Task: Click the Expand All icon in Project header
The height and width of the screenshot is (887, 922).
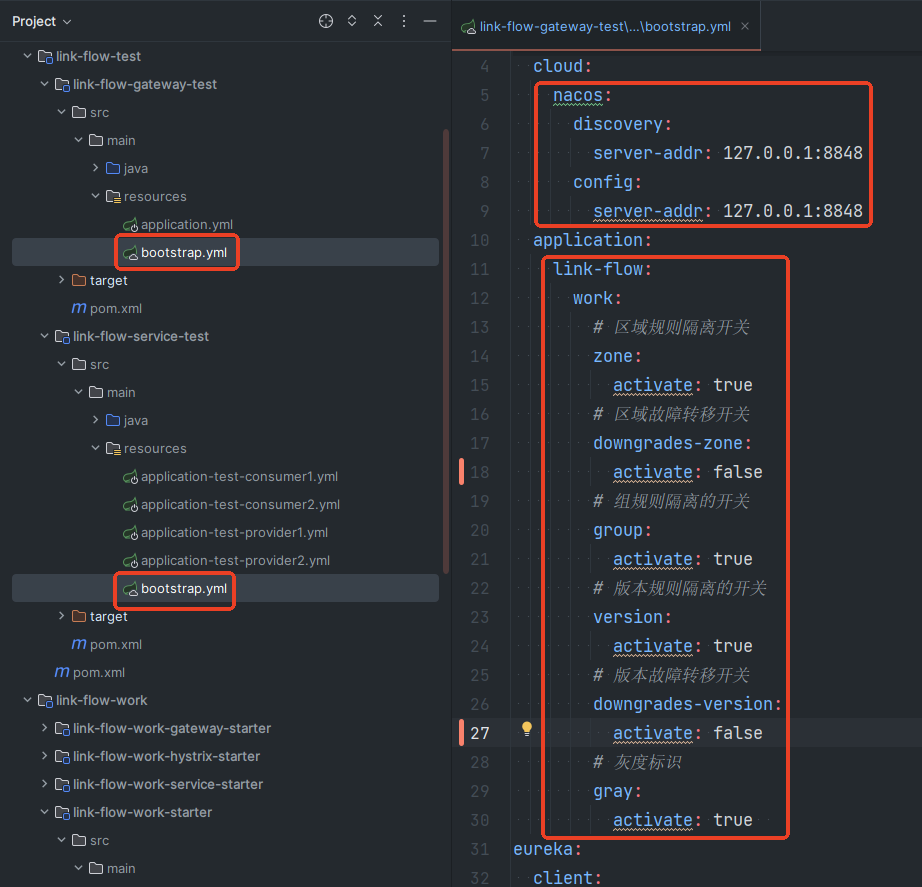Action: pyautogui.click(x=352, y=21)
